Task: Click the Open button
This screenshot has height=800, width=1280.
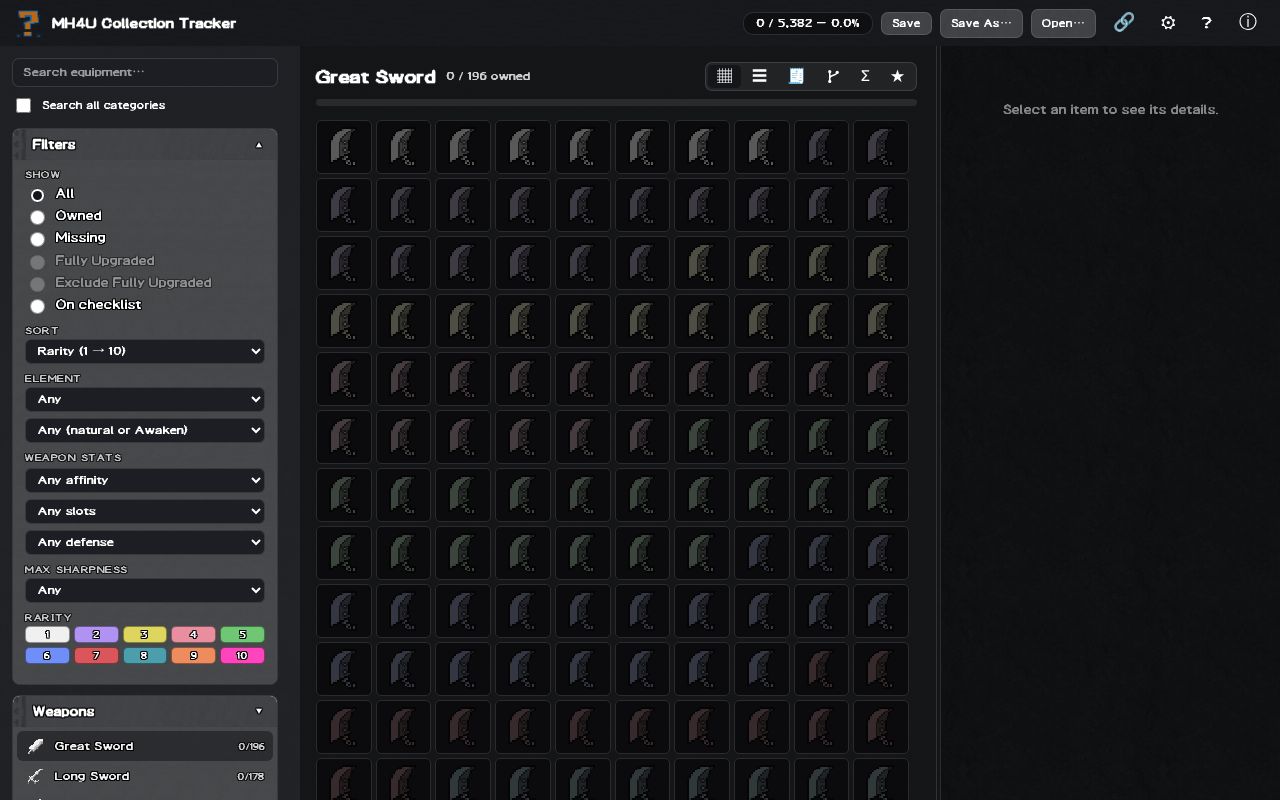Action: tap(1063, 23)
